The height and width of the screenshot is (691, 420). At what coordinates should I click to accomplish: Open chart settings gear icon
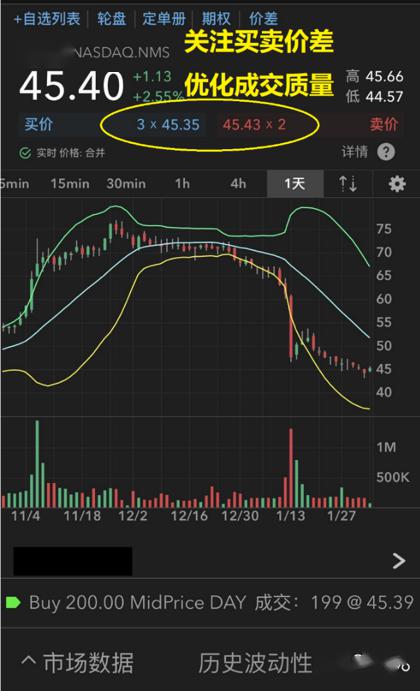pyautogui.click(x=397, y=184)
